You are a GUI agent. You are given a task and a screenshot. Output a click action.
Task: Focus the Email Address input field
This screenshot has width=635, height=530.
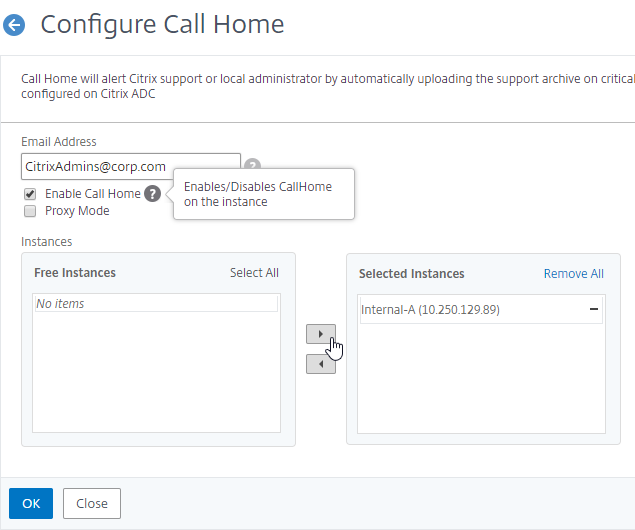point(131,166)
